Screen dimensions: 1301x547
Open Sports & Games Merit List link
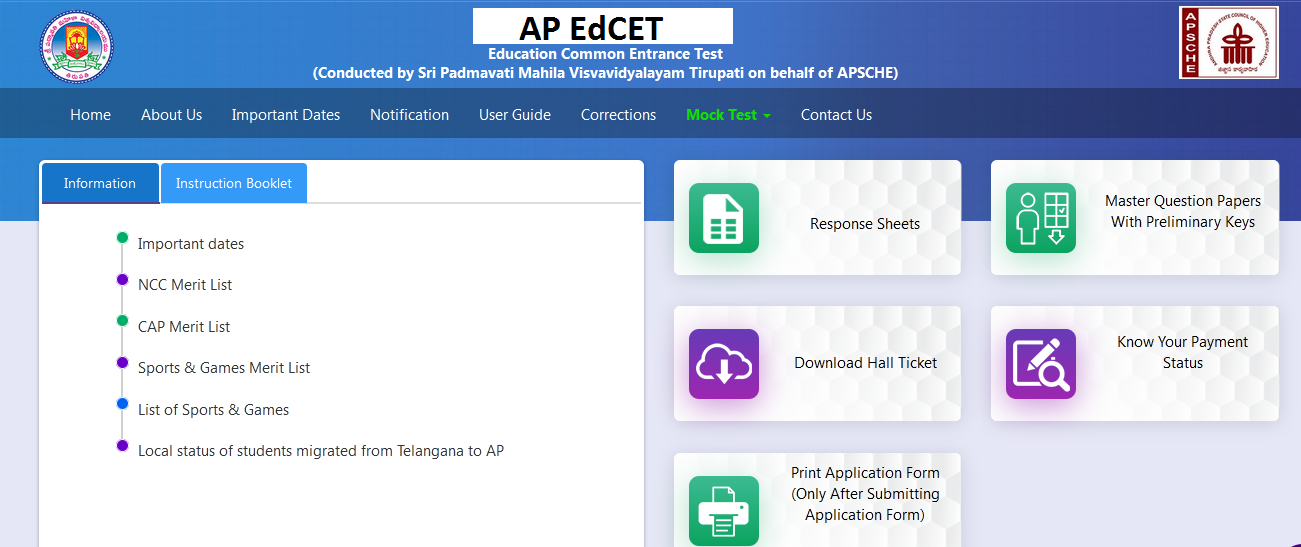pos(224,368)
